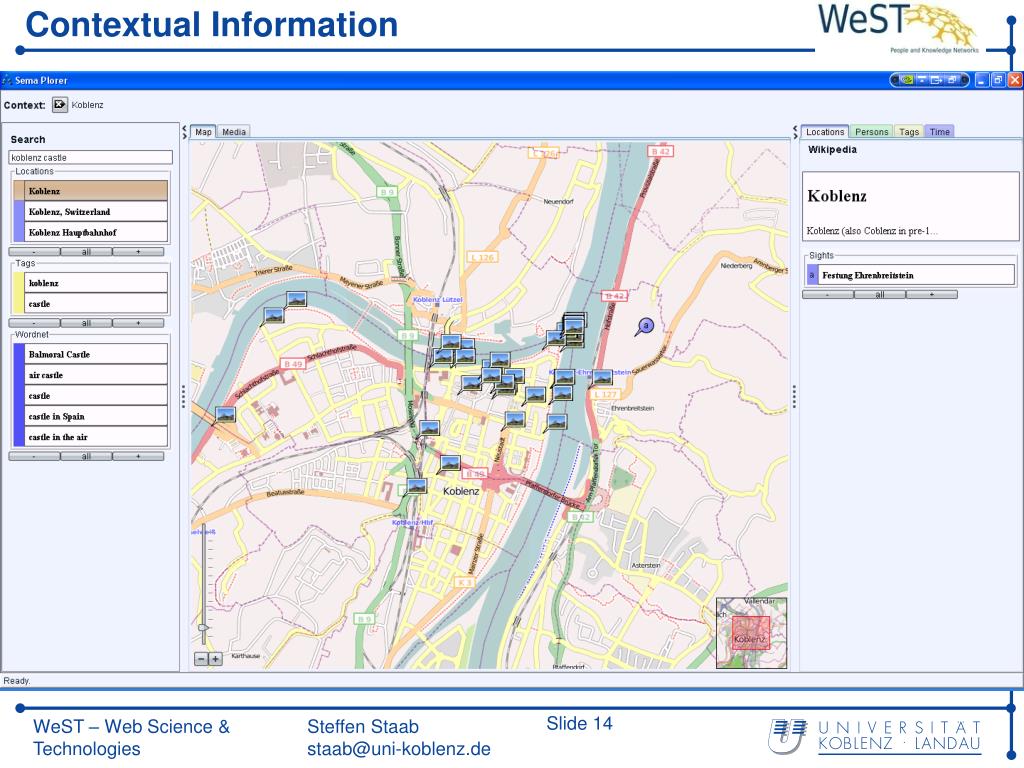Collapse the left Search panel with its arrows
Image resolution: width=1024 pixels, height=768 pixels.
coord(184,132)
